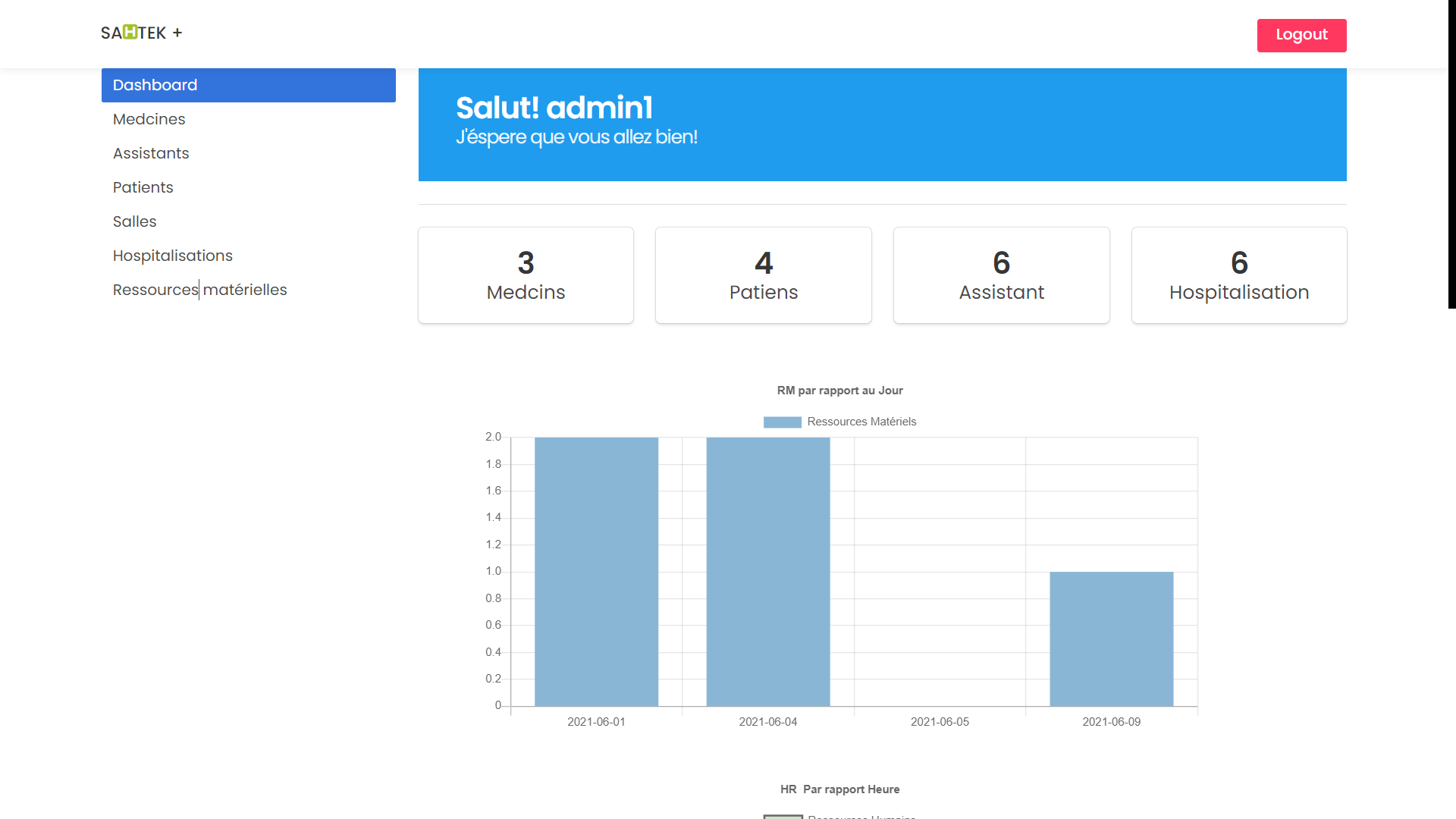Toggle the Ressources Matériels legend entry
The height and width of the screenshot is (819, 1456).
[x=861, y=422]
